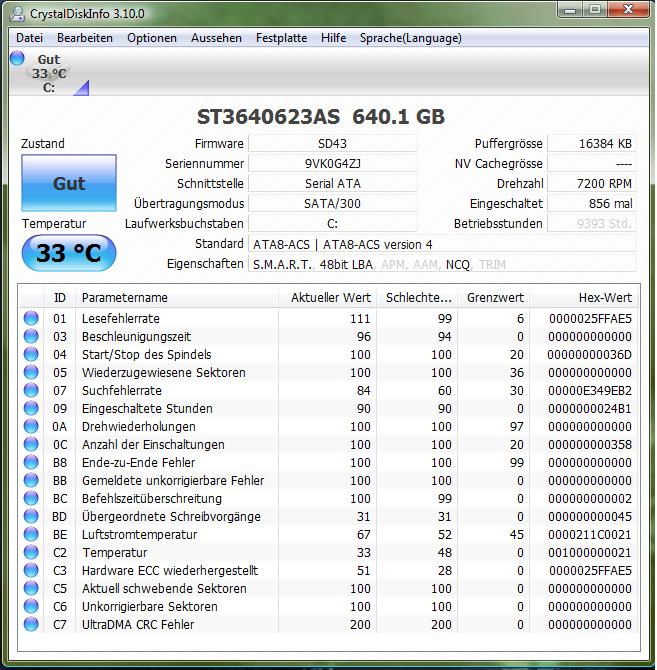Open the Optionen menu
Viewport: 657px width, 670px height.
[x=152, y=38]
